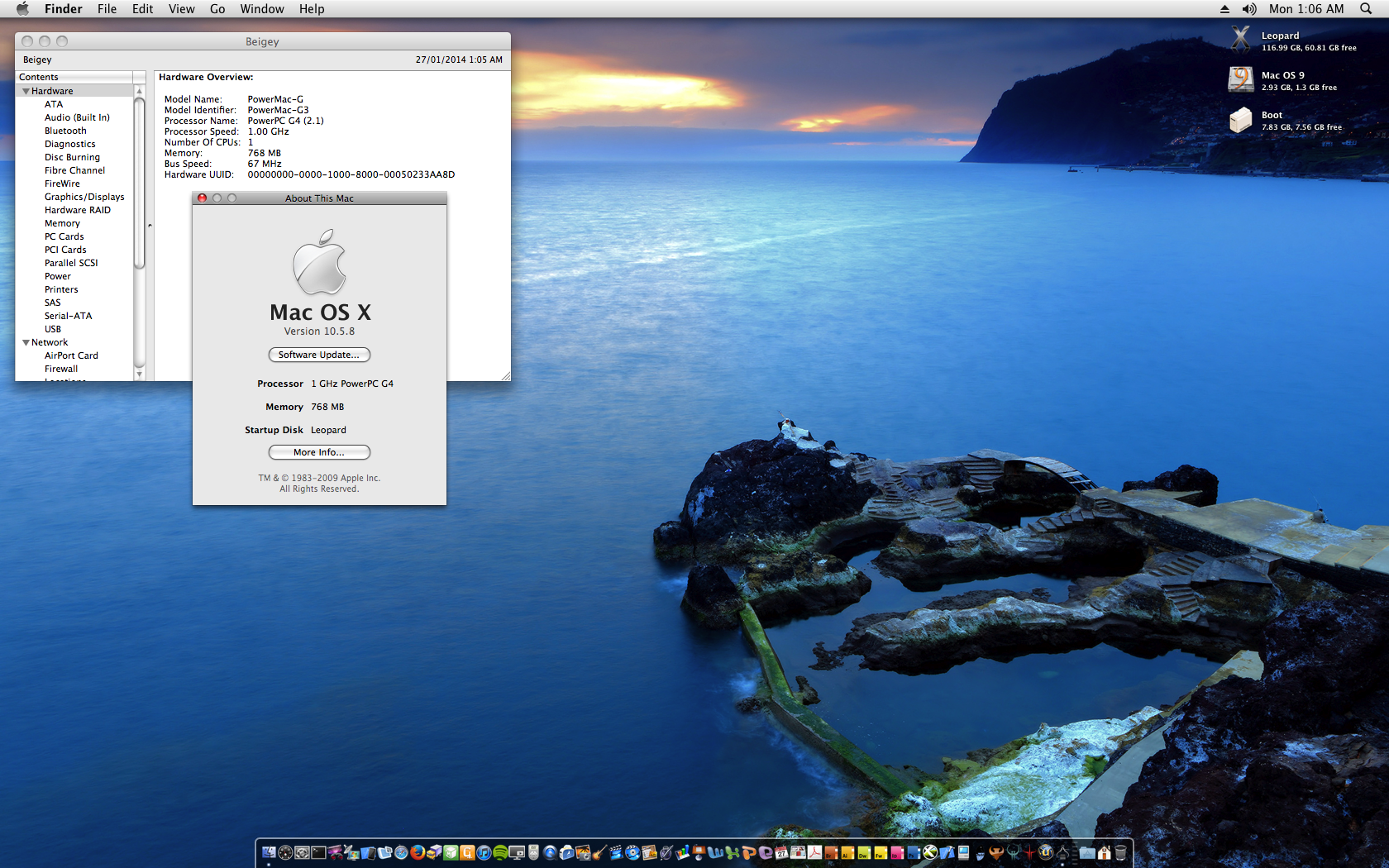1389x868 pixels.
Task: Select USB in Hardware list
Action: 53,329
